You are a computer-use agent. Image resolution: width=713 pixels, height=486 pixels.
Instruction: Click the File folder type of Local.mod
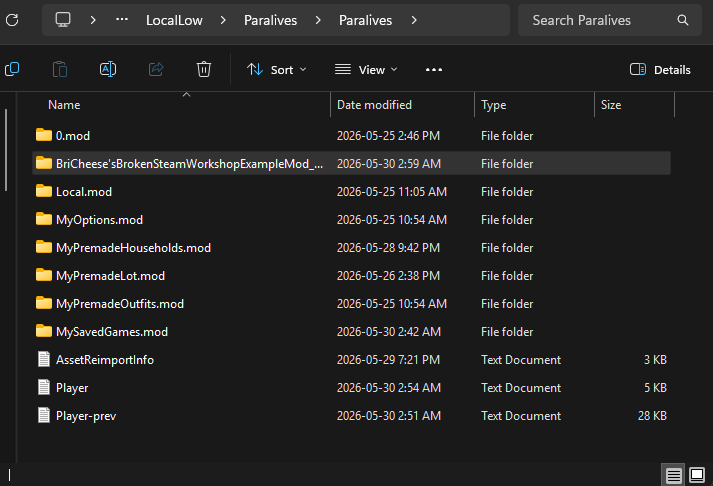(x=507, y=192)
